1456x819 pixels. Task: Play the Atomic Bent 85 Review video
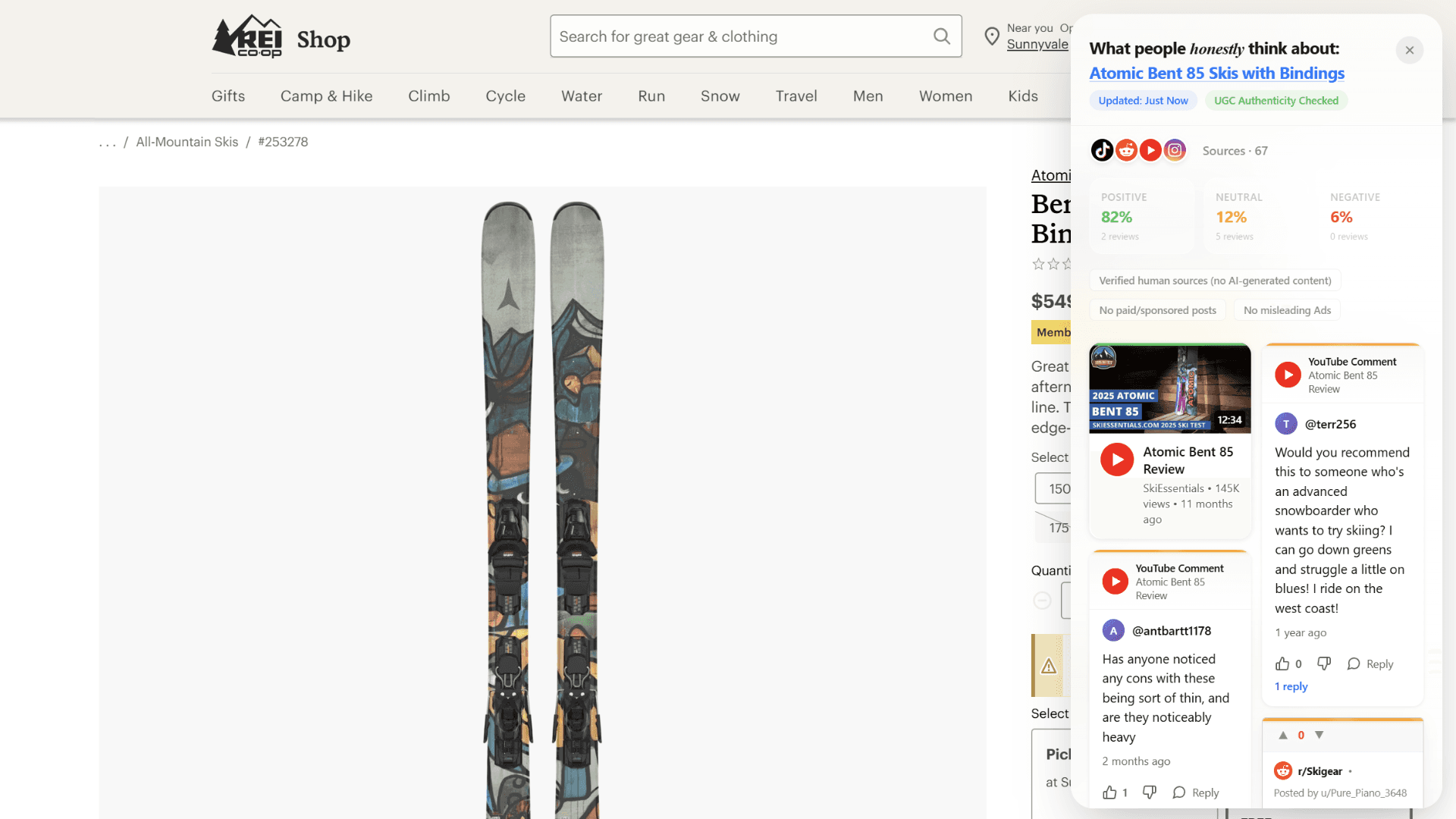tap(1117, 460)
